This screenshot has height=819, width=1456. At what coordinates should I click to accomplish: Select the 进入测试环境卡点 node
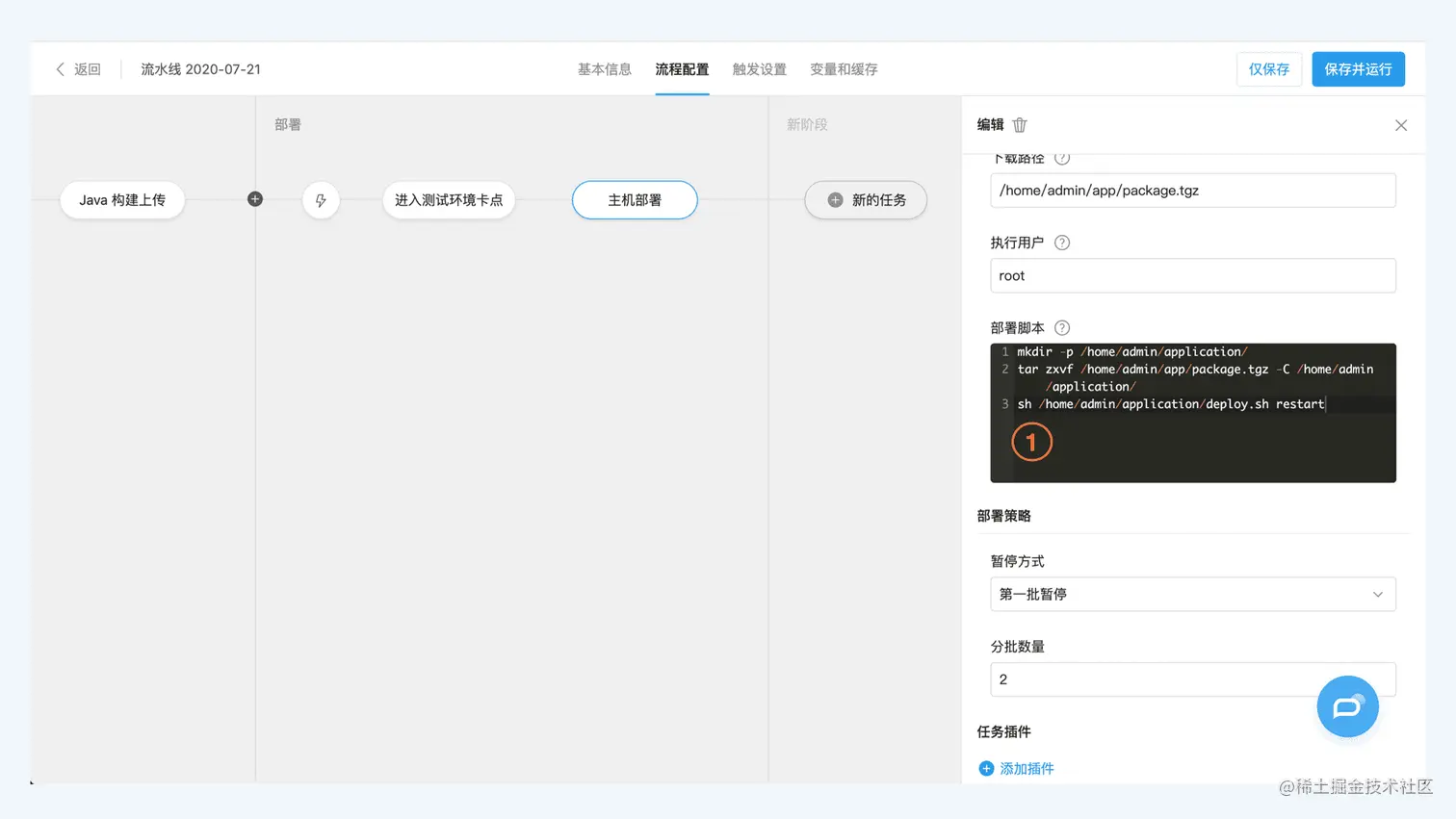point(449,200)
